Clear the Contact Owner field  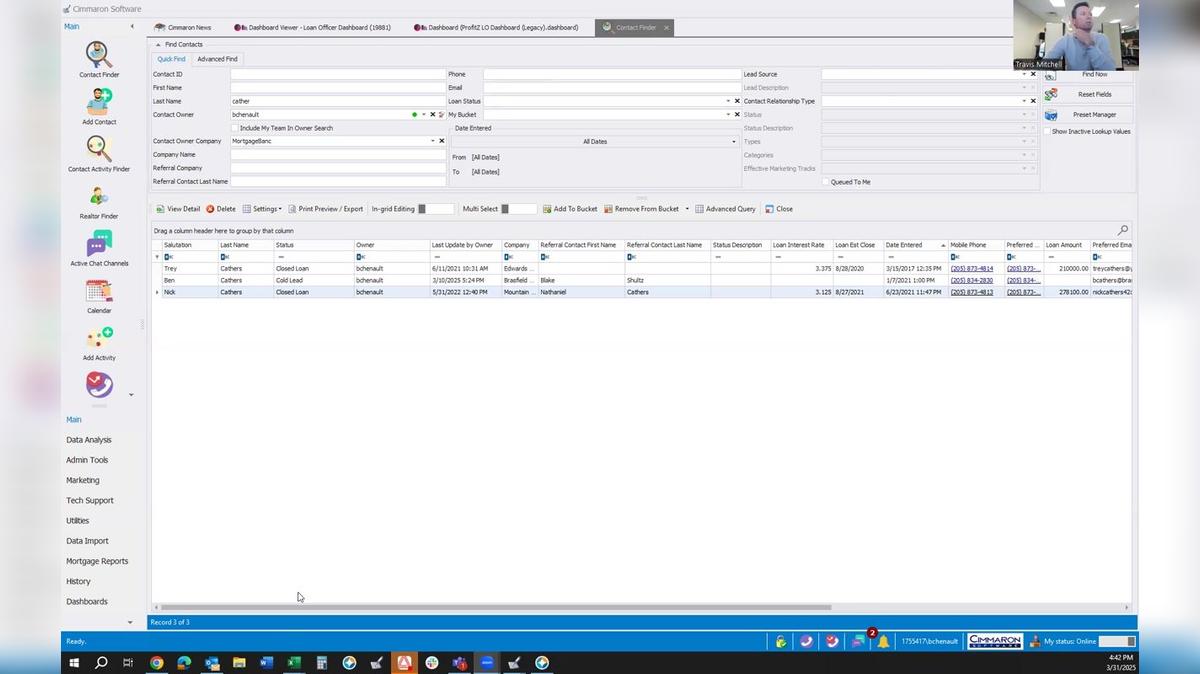pyautogui.click(x=432, y=115)
